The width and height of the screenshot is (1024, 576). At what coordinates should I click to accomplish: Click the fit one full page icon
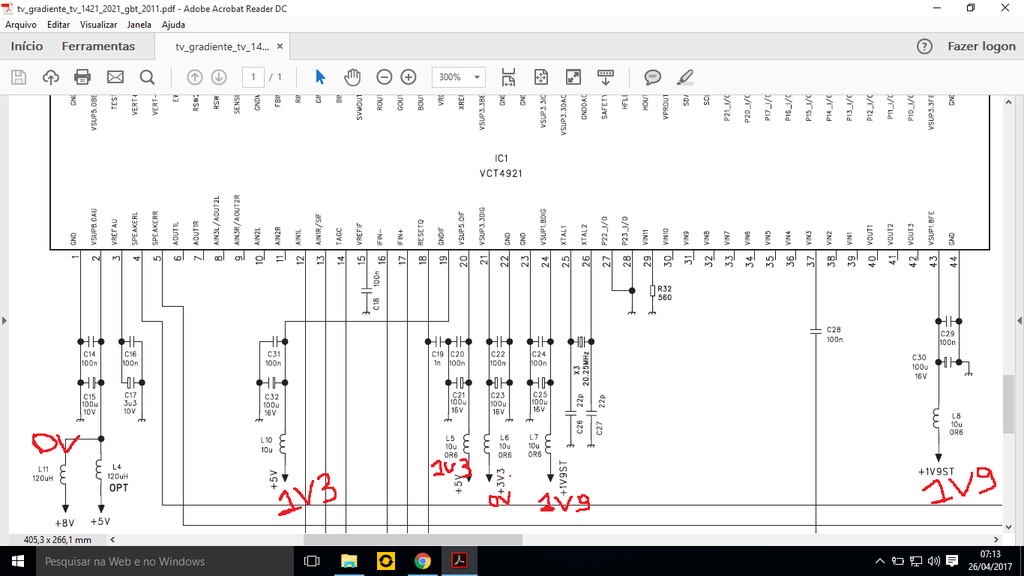pyautogui.click(x=541, y=77)
